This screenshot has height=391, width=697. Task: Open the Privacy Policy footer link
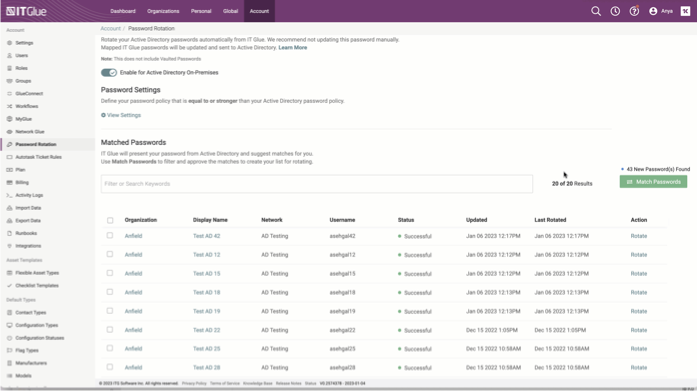[194, 383]
